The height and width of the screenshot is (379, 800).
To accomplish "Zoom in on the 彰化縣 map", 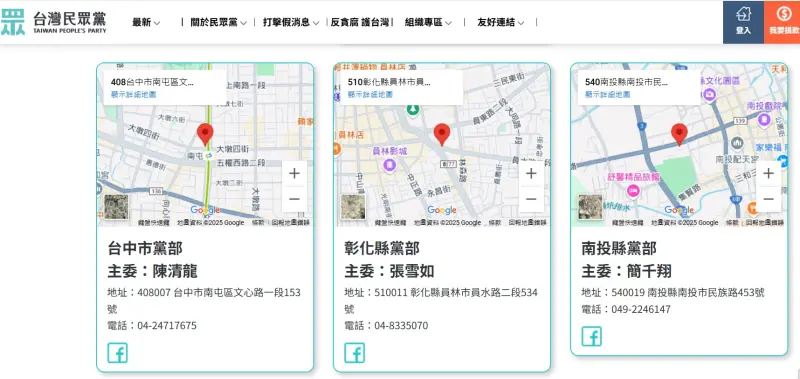I will pyautogui.click(x=531, y=173).
